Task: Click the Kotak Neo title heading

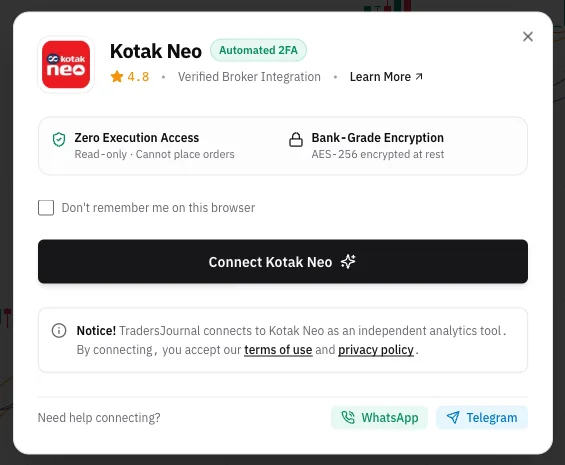Action: point(156,51)
